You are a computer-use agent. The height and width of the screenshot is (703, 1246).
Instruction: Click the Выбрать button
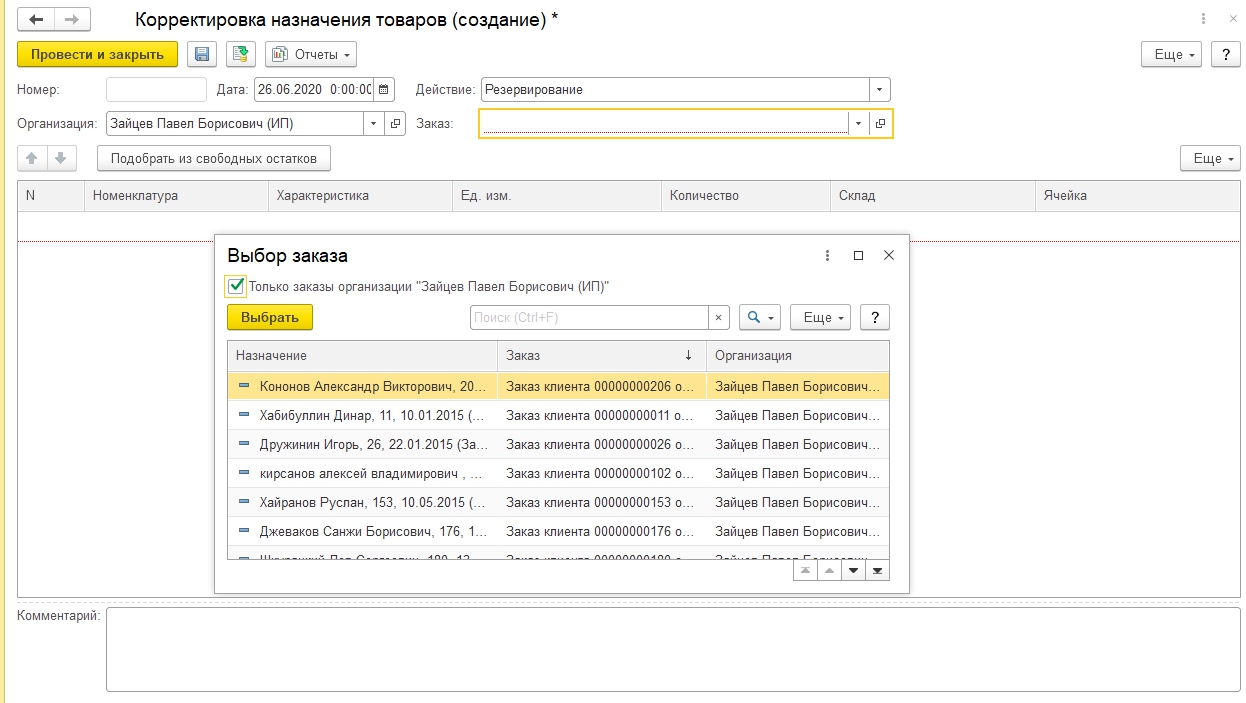270,318
